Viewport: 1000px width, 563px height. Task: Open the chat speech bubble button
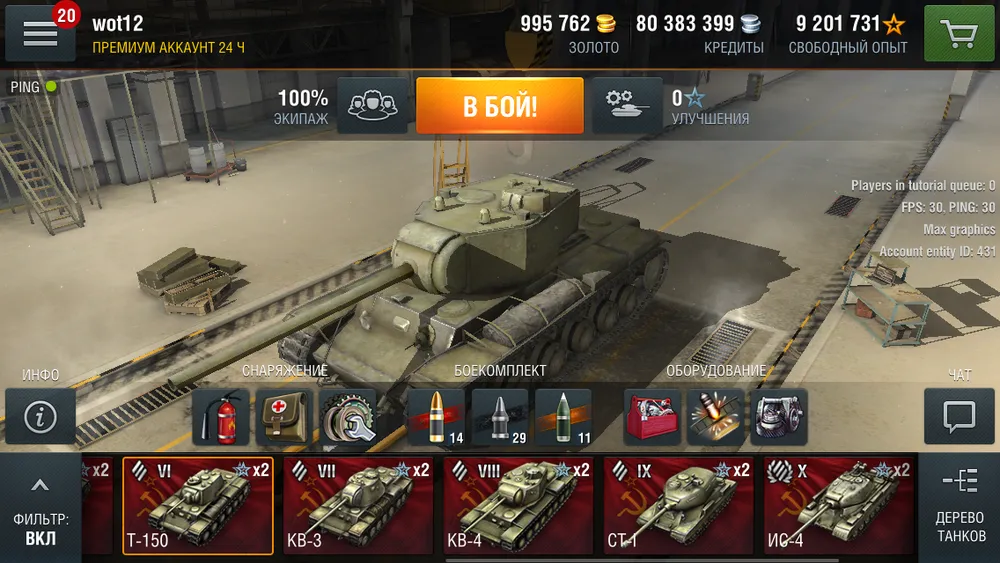click(959, 416)
